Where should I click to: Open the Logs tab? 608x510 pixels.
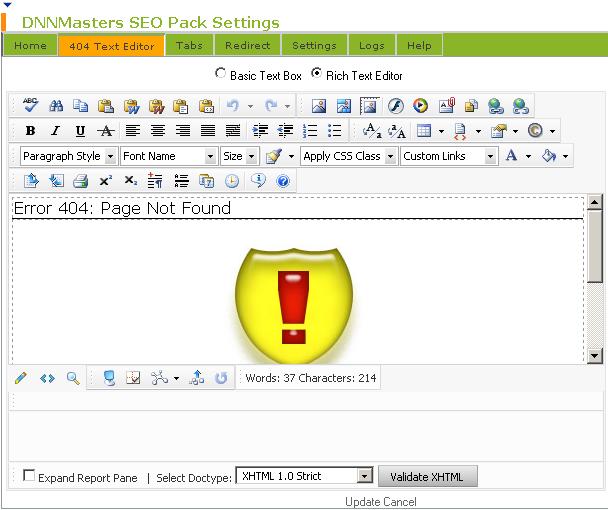pyautogui.click(x=371, y=45)
